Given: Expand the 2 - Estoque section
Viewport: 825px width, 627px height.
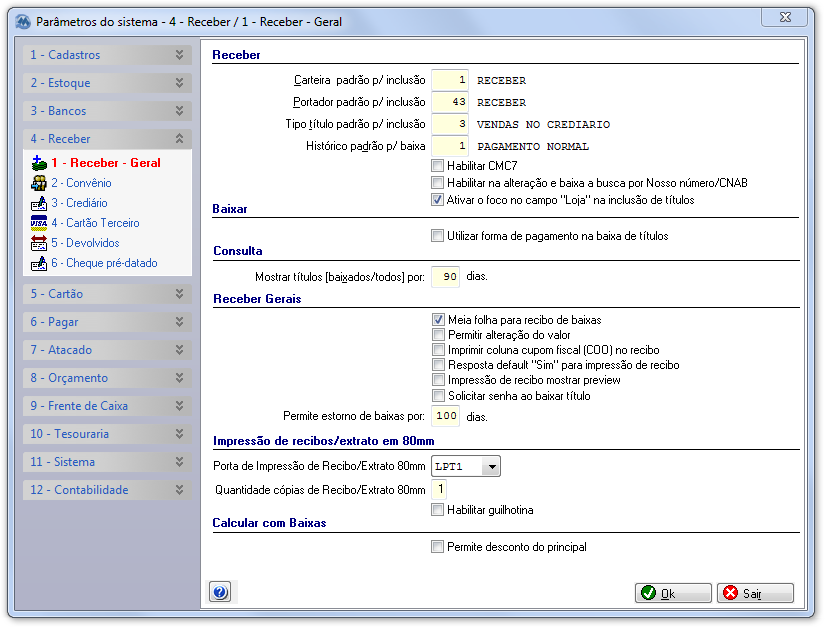Looking at the screenshot, I should [x=107, y=83].
